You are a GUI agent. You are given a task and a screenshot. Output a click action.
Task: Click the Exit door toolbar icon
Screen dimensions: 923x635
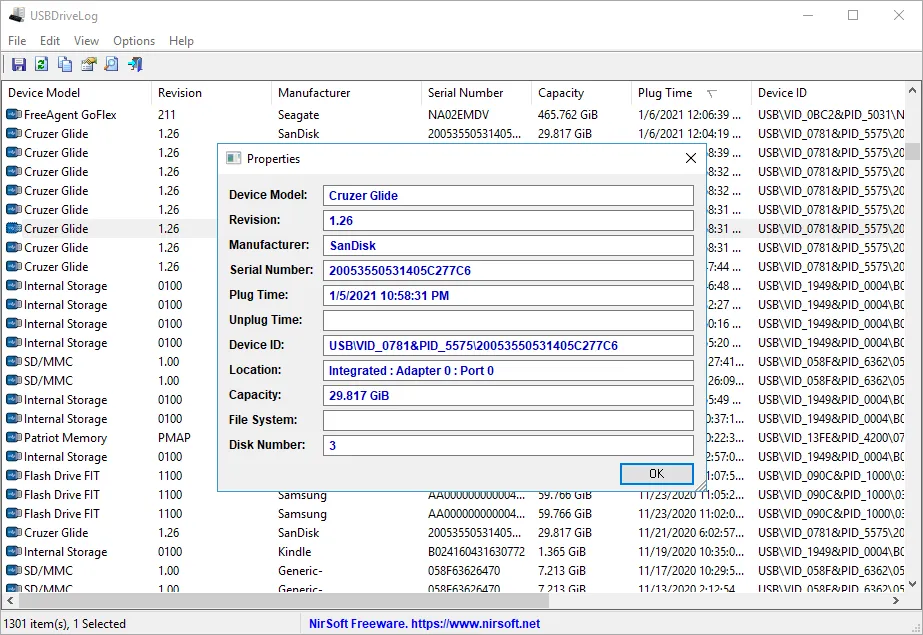[x=135, y=64]
